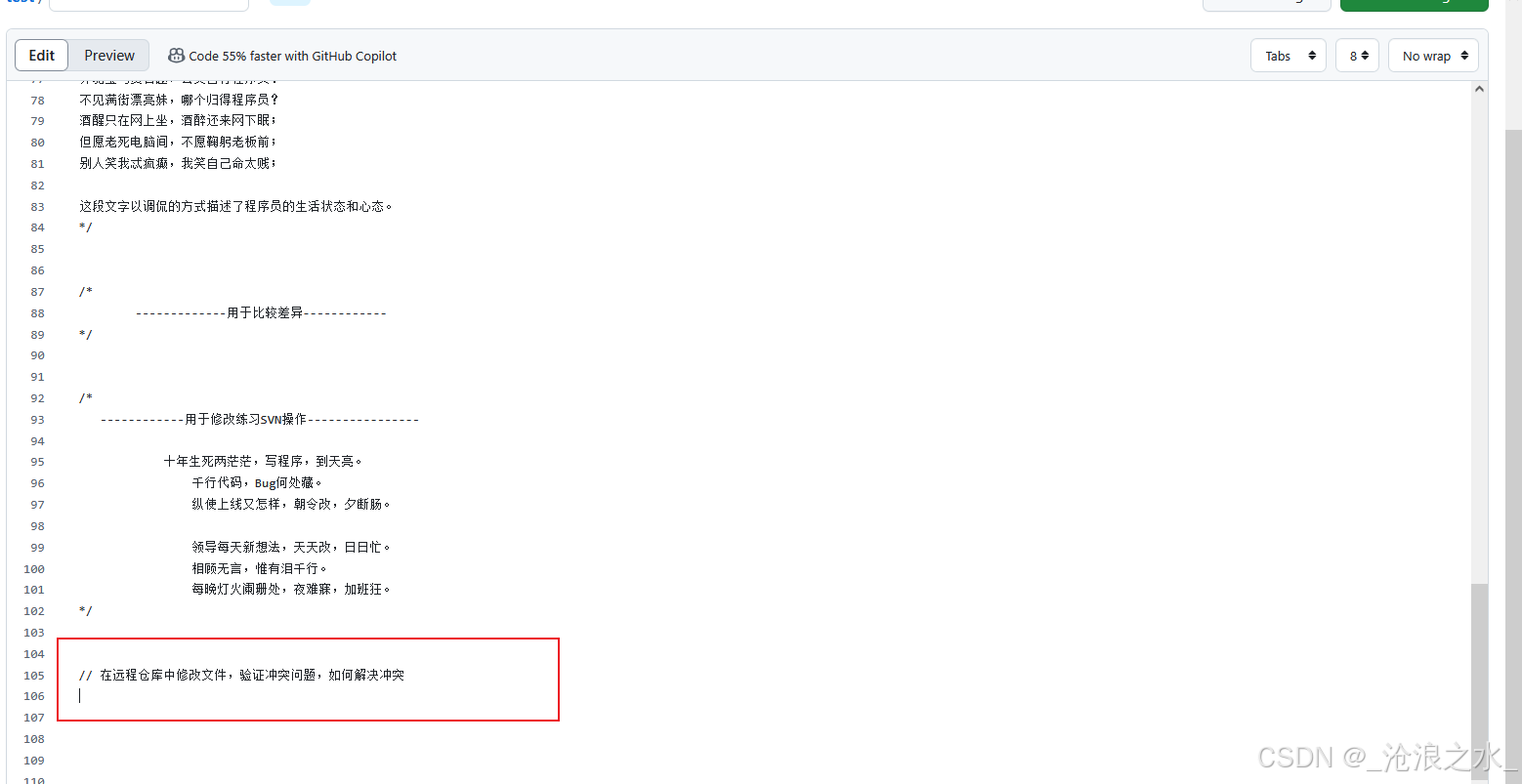Switch to the Preview tab
The image size is (1522, 784).
tap(109, 56)
